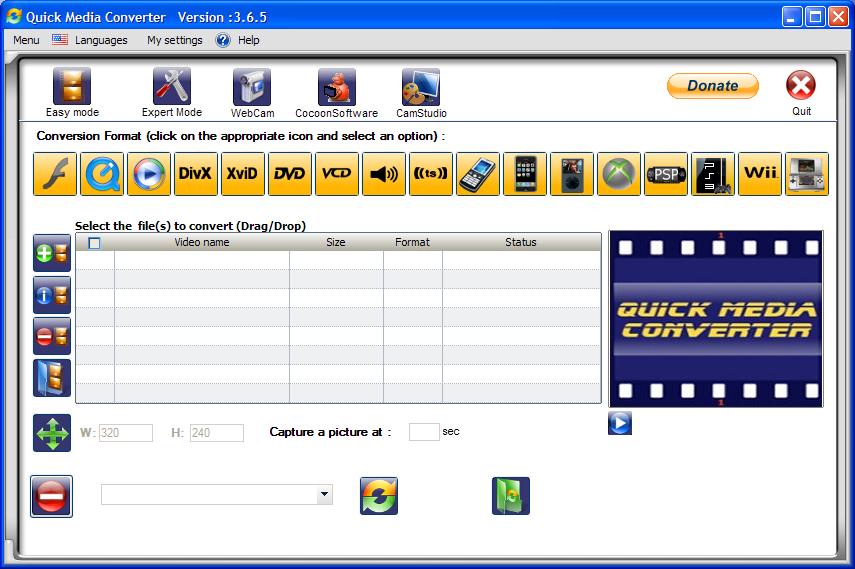This screenshot has height=569, width=855.
Task: Open output folder green icon
Action: [x=511, y=496]
